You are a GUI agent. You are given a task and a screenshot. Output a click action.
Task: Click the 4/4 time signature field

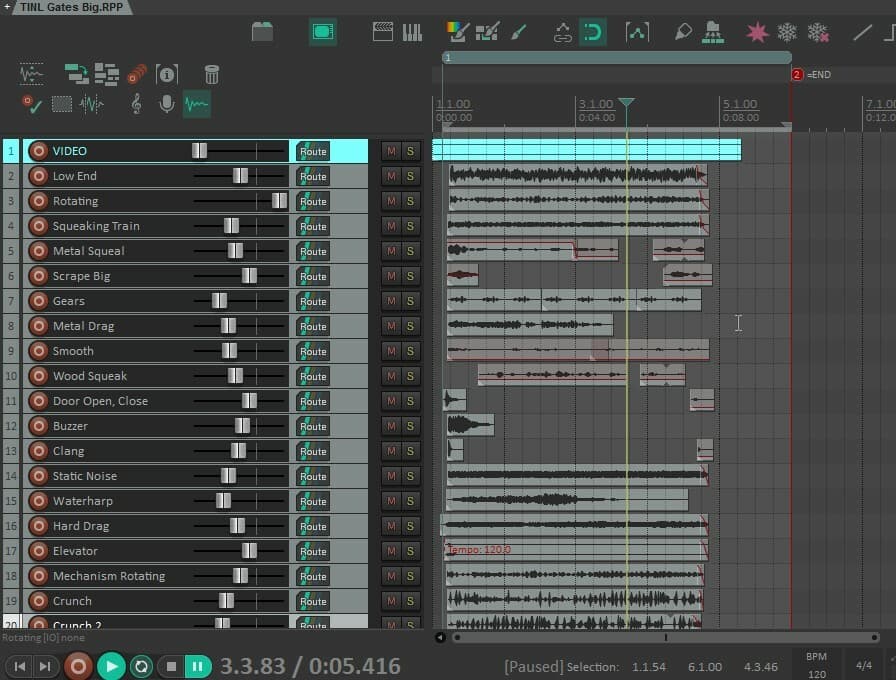coord(863,666)
